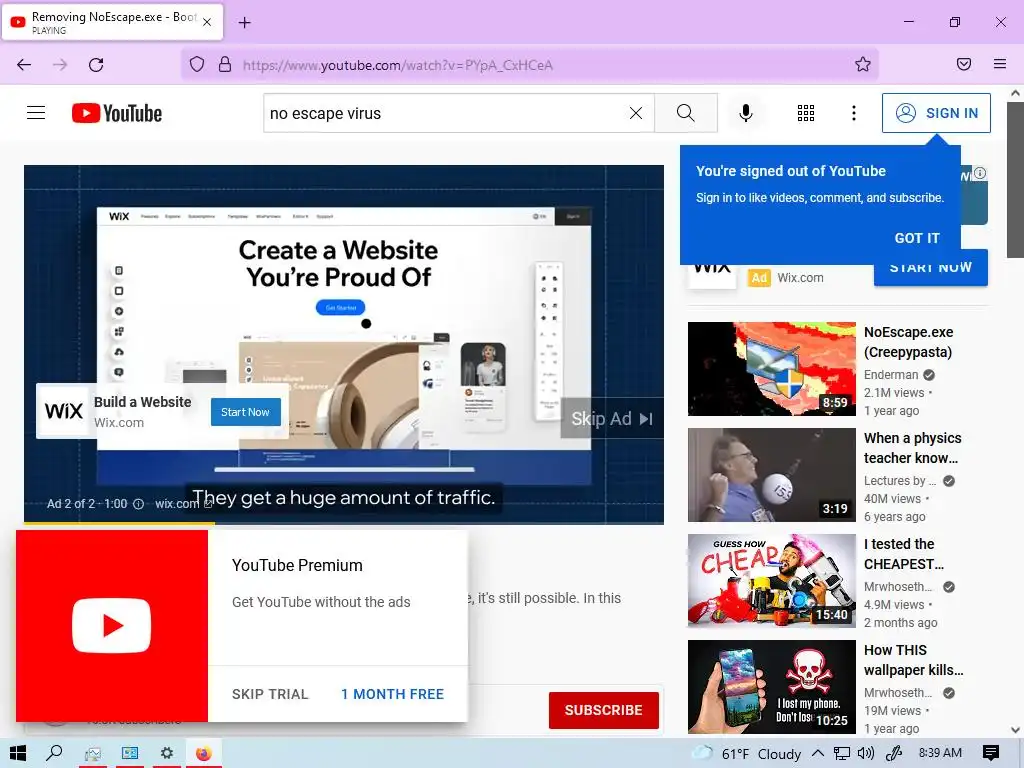Image resolution: width=1024 pixels, height=768 pixels.
Task: Click page scrollbar down arrow
Action: 1015,729
